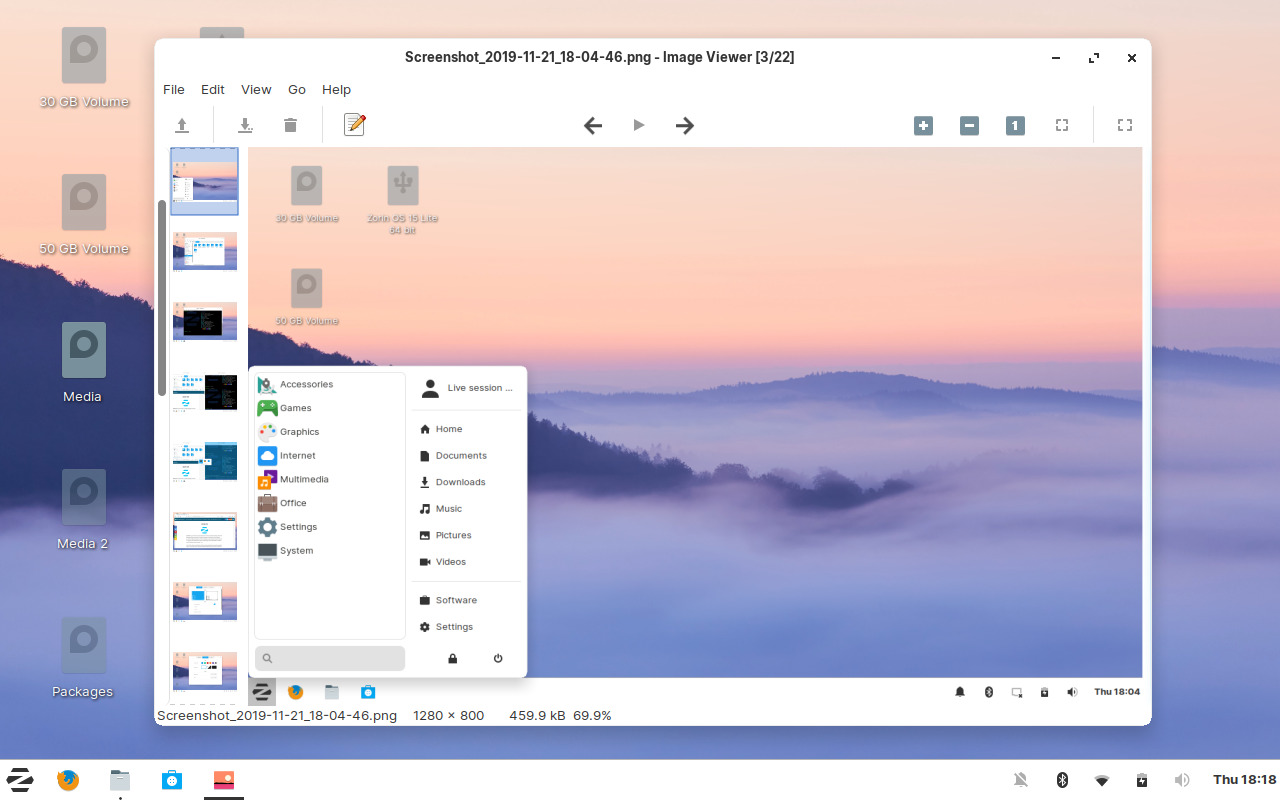The width and height of the screenshot is (1280, 800).
Task: Launch Firefox from the taskbar
Action: [67, 779]
